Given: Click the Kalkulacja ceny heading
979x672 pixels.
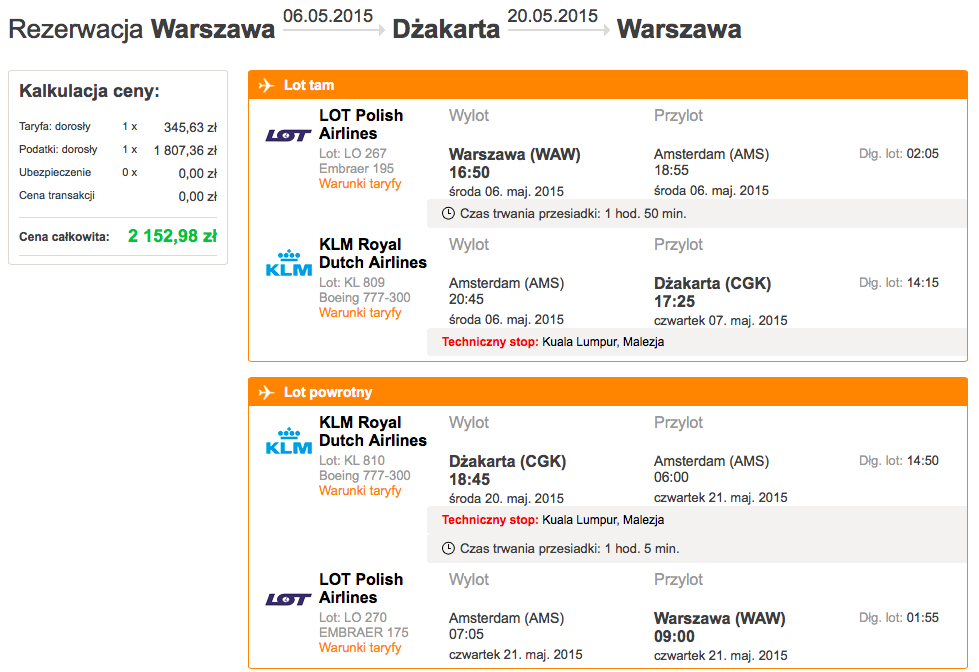Looking at the screenshot, I should click(89, 91).
